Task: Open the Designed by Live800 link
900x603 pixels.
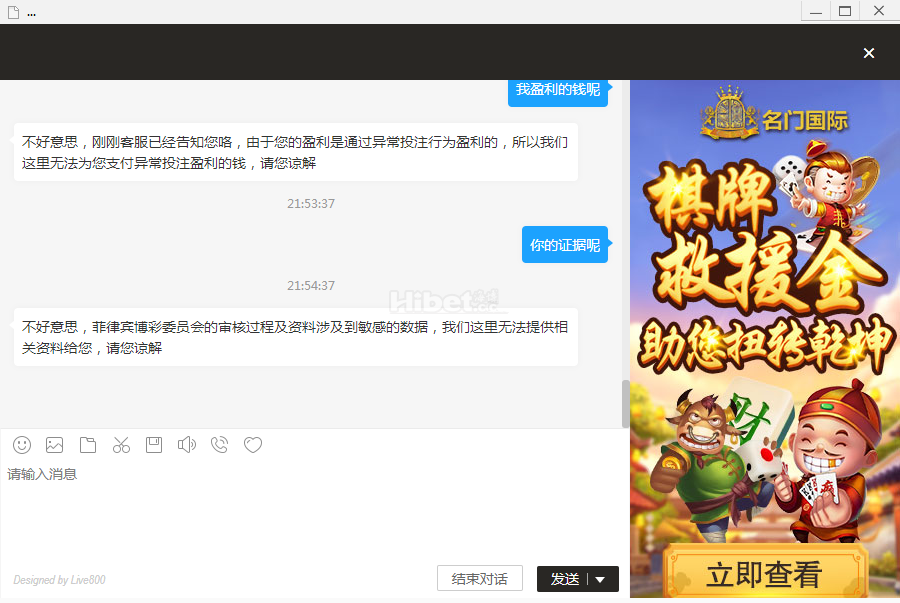Action: click(60, 580)
